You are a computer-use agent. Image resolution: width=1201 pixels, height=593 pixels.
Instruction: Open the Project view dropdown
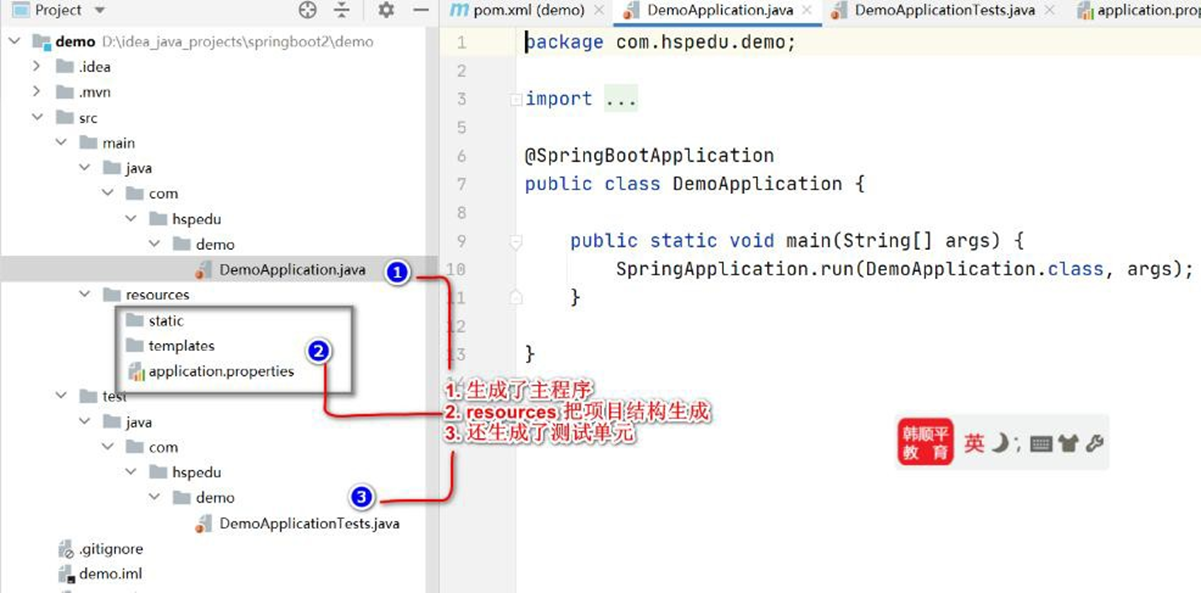[99, 10]
